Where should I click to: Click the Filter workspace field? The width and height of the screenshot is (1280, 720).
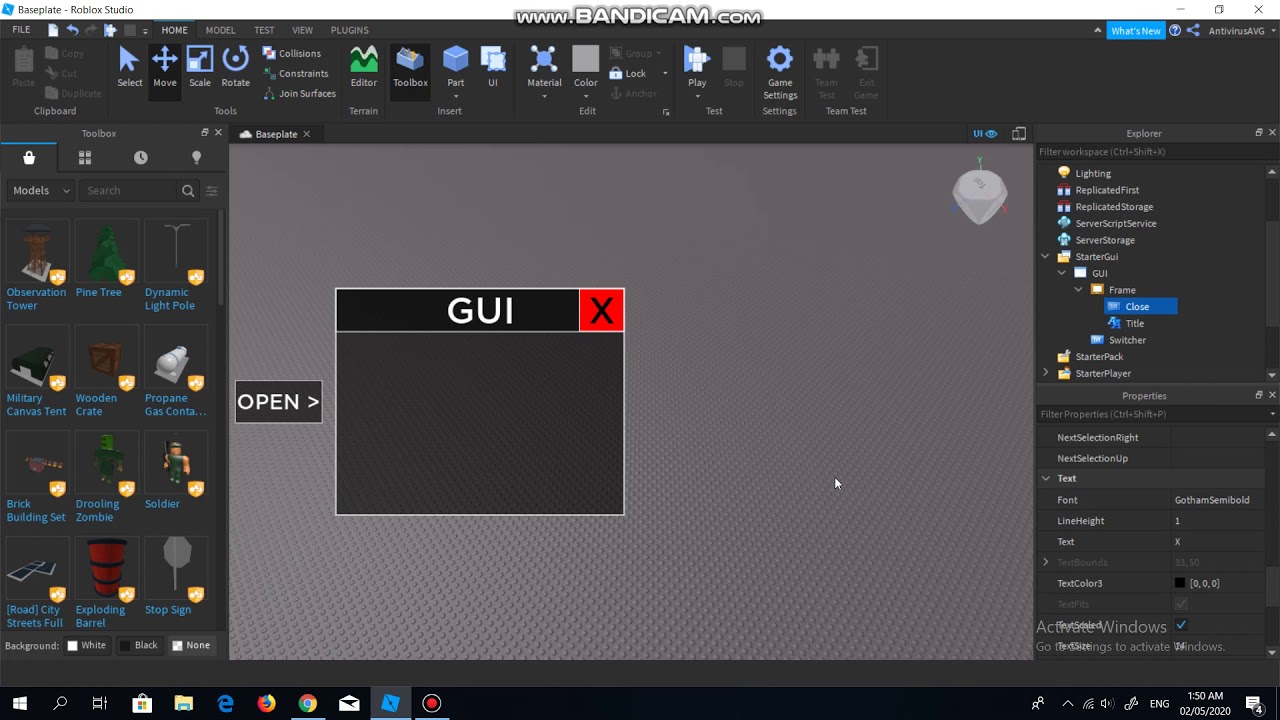[x=1157, y=152]
